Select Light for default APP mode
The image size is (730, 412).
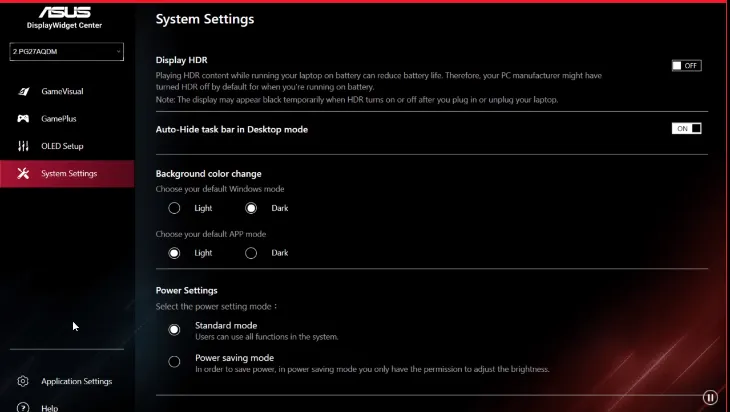[174, 253]
